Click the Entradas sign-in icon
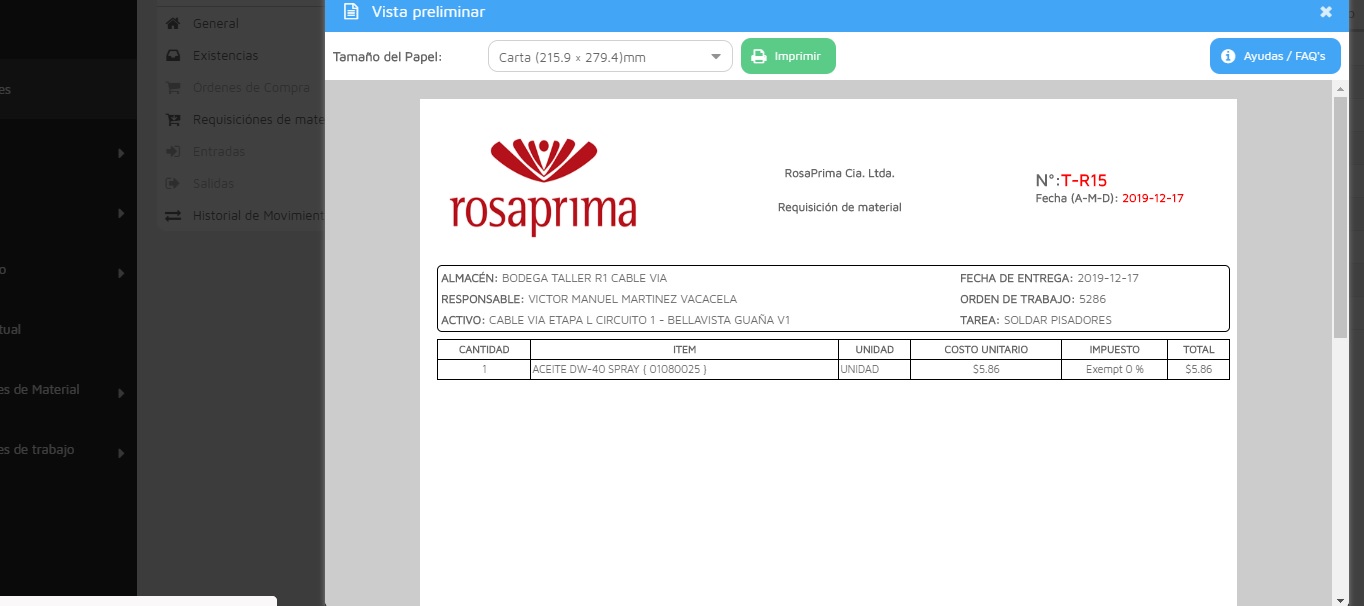Image resolution: width=1364 pixels, height=606 pixels. (173, 151)
